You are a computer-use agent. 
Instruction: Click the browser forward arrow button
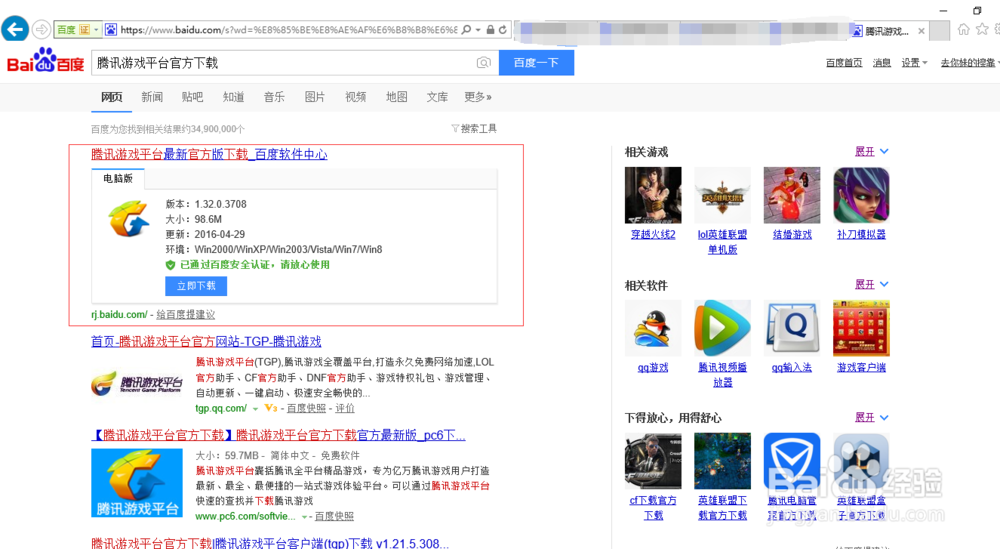click(x=41, y=29)
